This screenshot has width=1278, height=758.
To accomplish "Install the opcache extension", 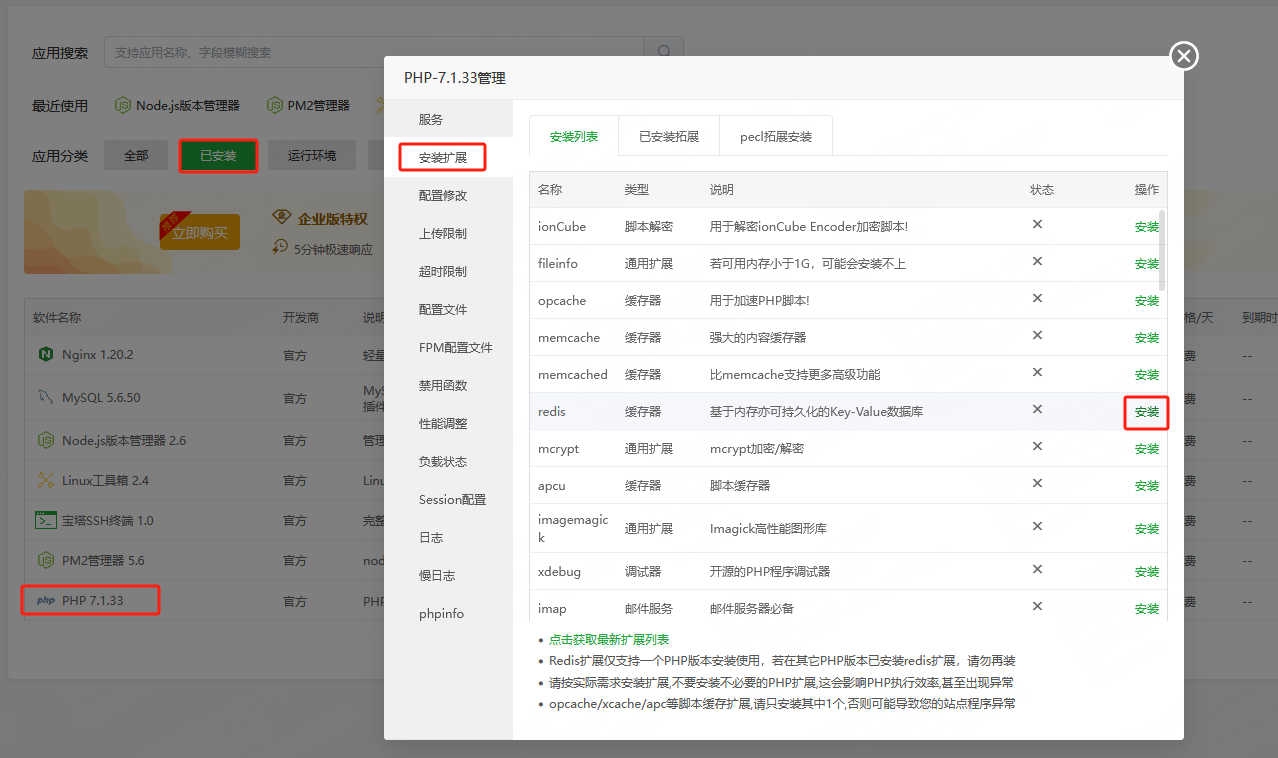I will tap(1146, 300).
